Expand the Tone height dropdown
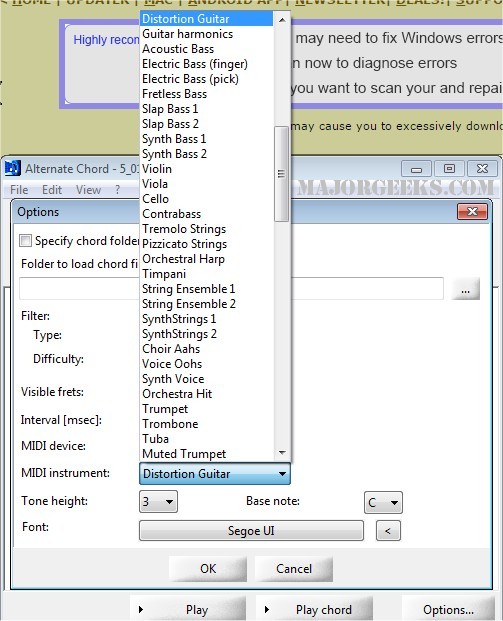This screenshot has width=503, height=621. click(x=158, y=501)
